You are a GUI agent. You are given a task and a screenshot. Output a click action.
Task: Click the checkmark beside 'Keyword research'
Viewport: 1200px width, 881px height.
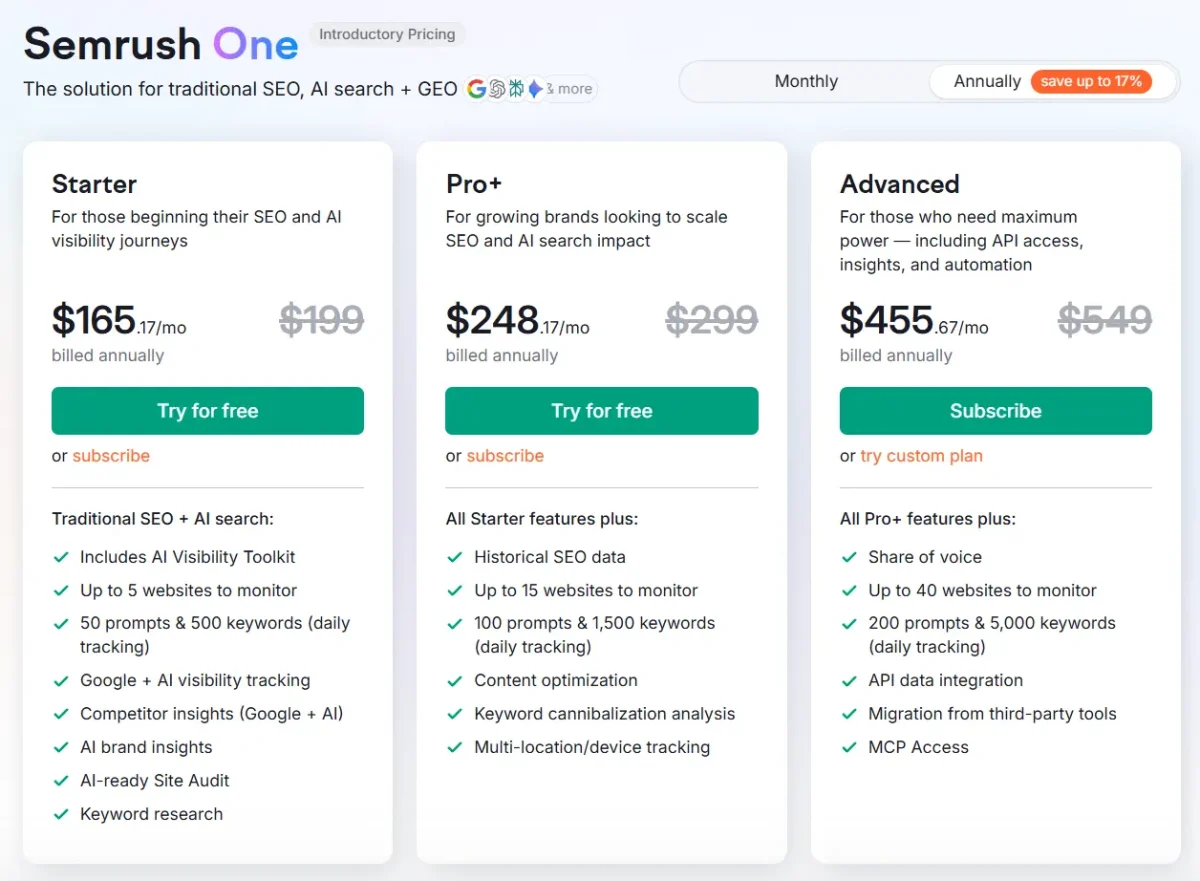(61, 814)
